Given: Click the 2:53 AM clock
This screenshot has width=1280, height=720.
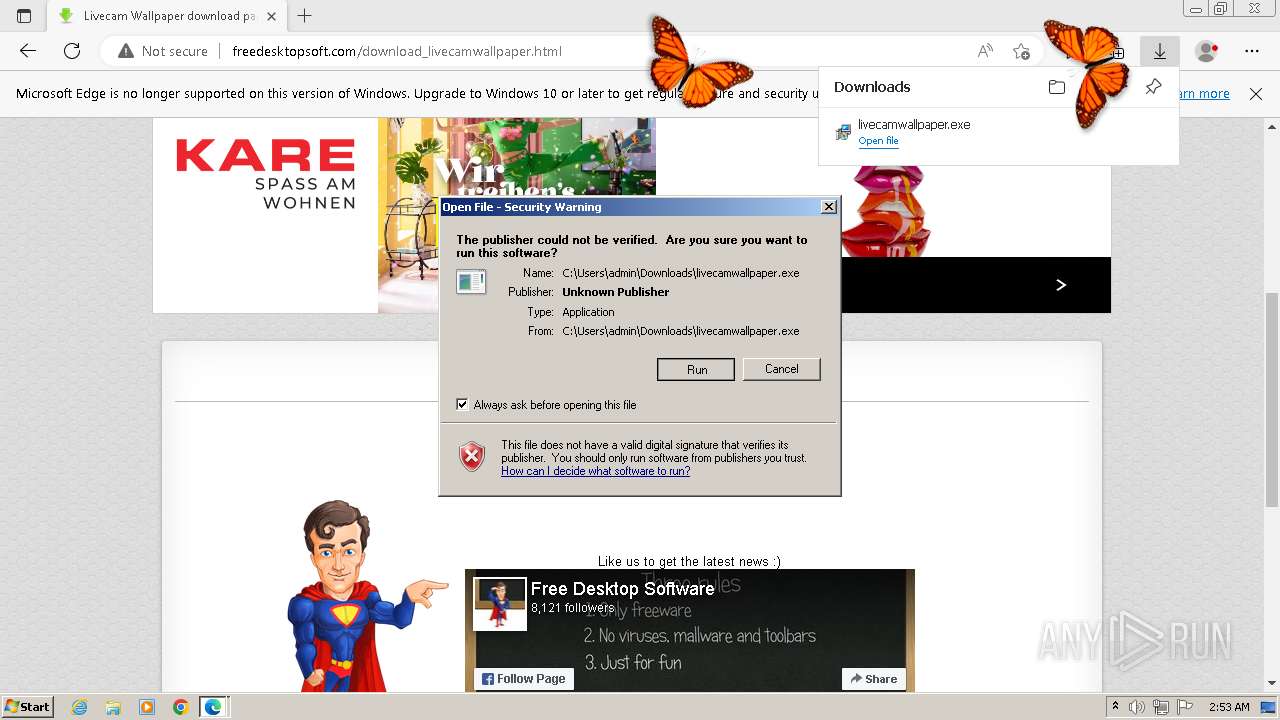Looking at the screenshot, I should coord(1229,707).
